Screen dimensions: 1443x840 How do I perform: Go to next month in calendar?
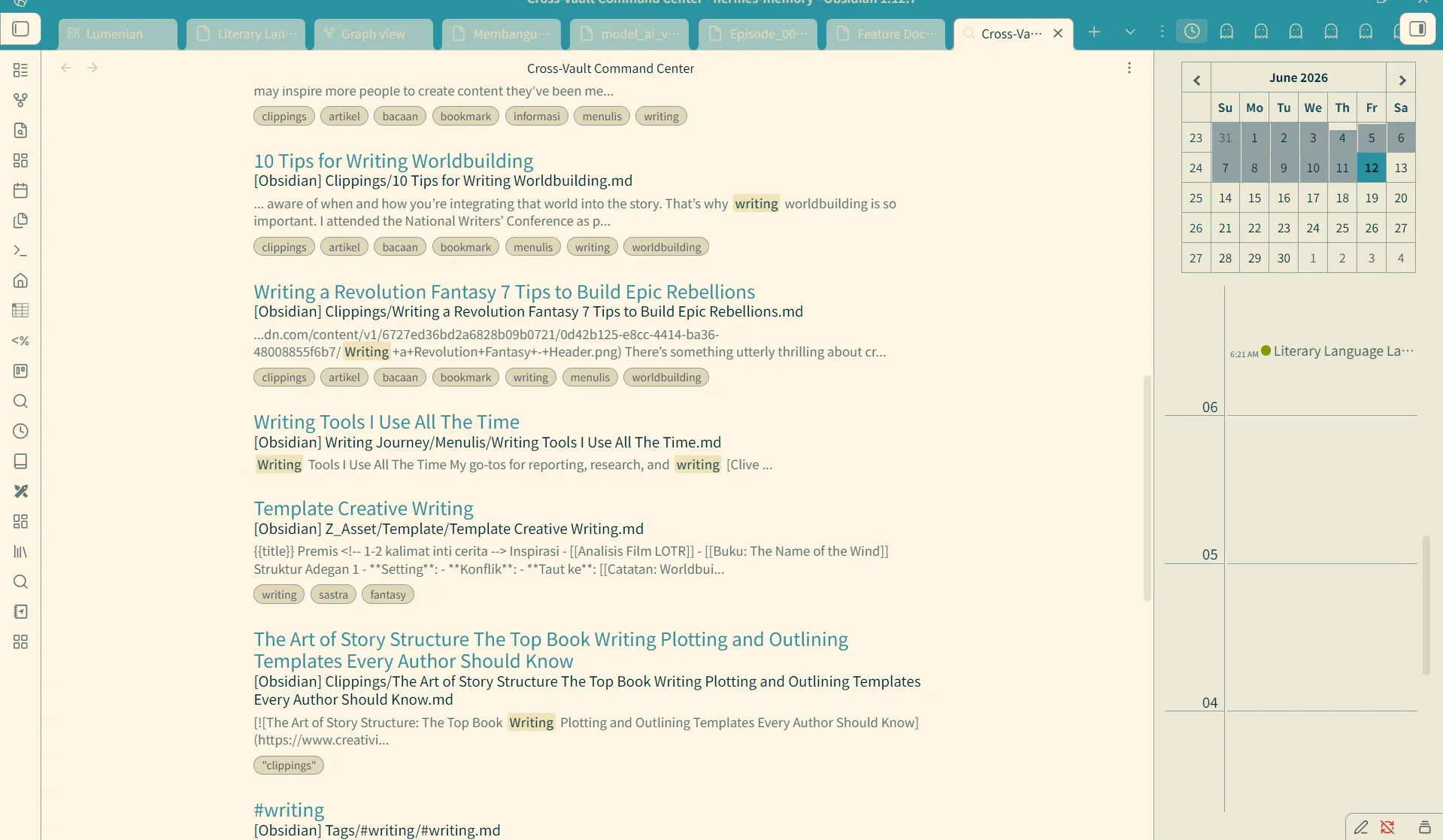[x=1402, y=80]
